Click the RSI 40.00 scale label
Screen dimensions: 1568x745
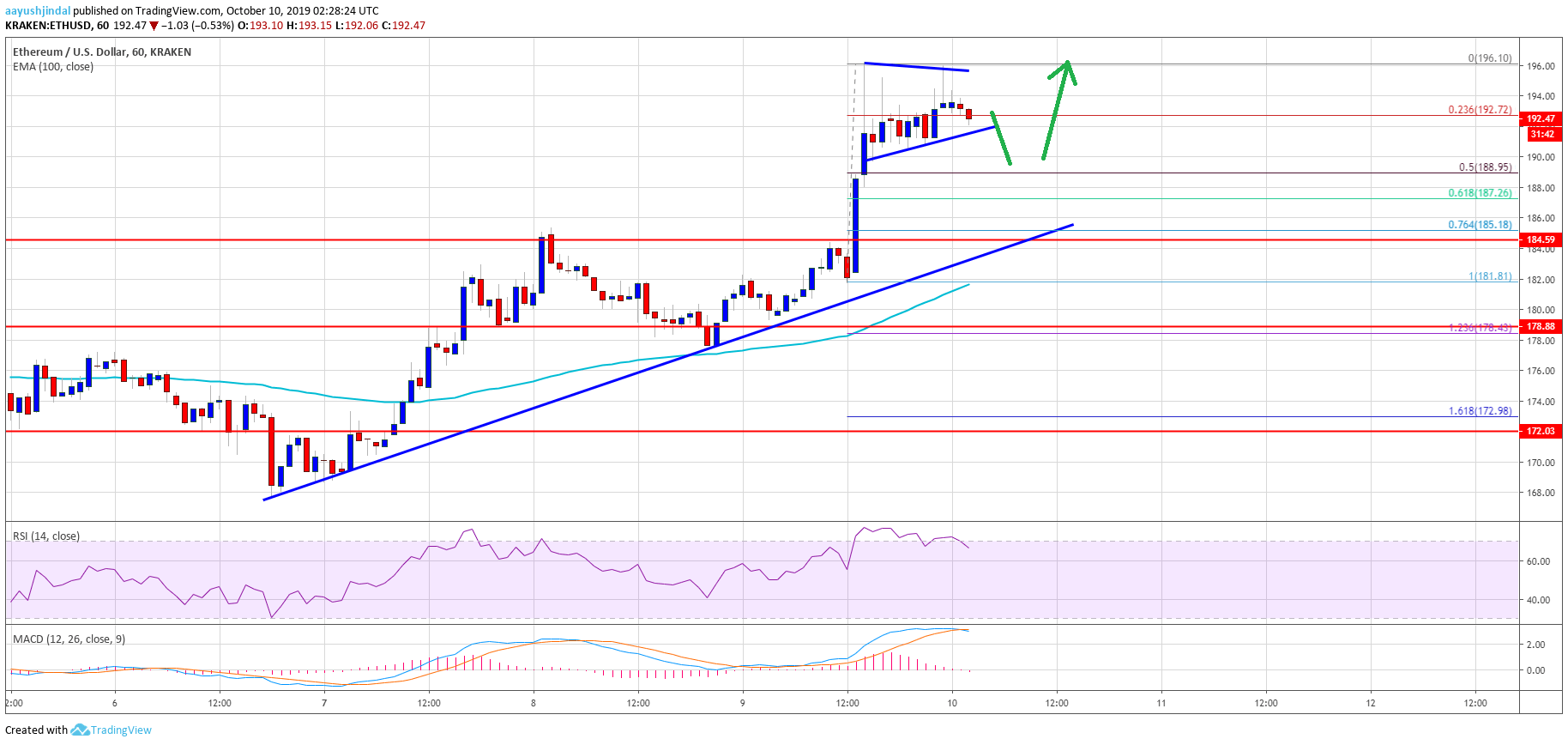tap(1538, 600)
